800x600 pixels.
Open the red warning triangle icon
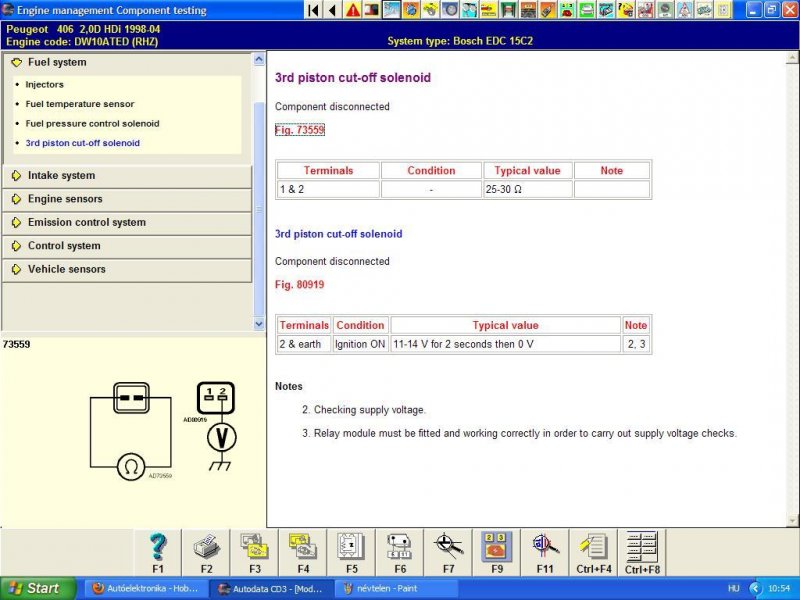[x=353, y=10]
